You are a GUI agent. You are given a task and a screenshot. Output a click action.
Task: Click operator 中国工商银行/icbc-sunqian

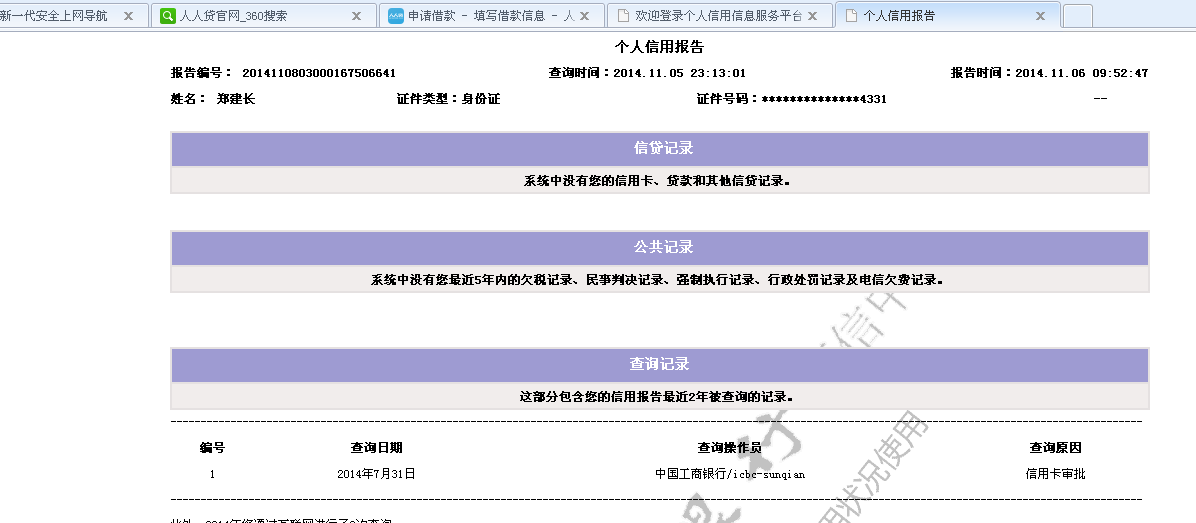click(x=730, y=474)
